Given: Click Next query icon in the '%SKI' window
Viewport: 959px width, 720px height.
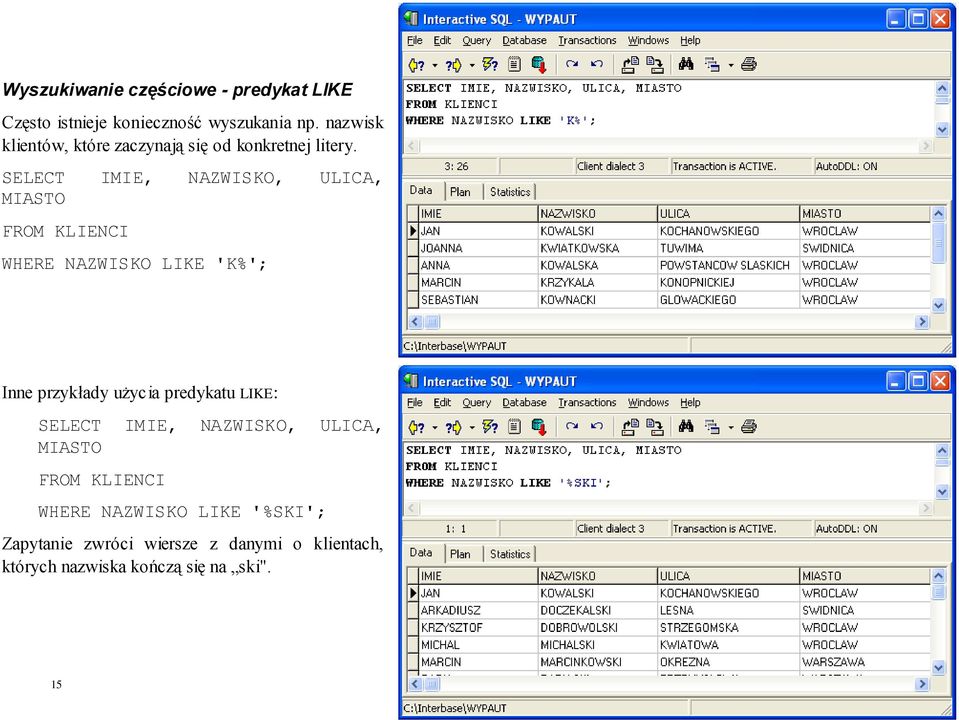Looking at the screenshot, I should click(x=453, y=427).
